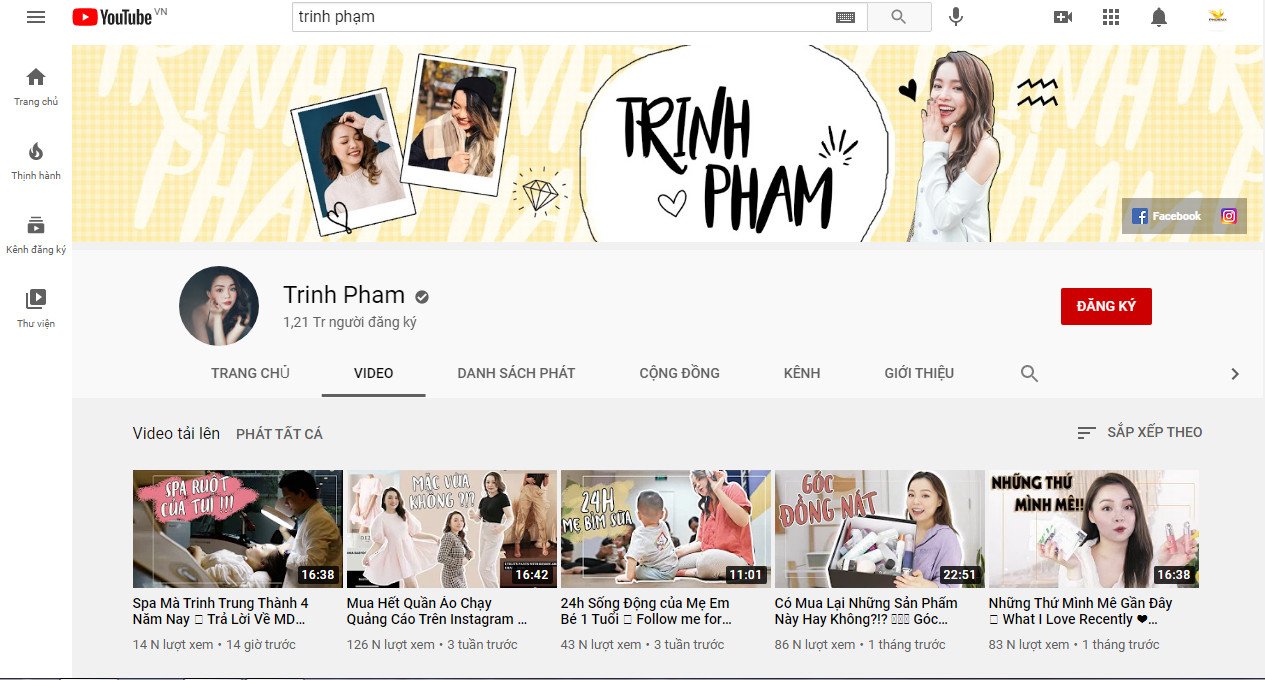1265x680 pixels.
Task: Open the Mặc Vừa Không thumbnail
Action: (452, 529)
